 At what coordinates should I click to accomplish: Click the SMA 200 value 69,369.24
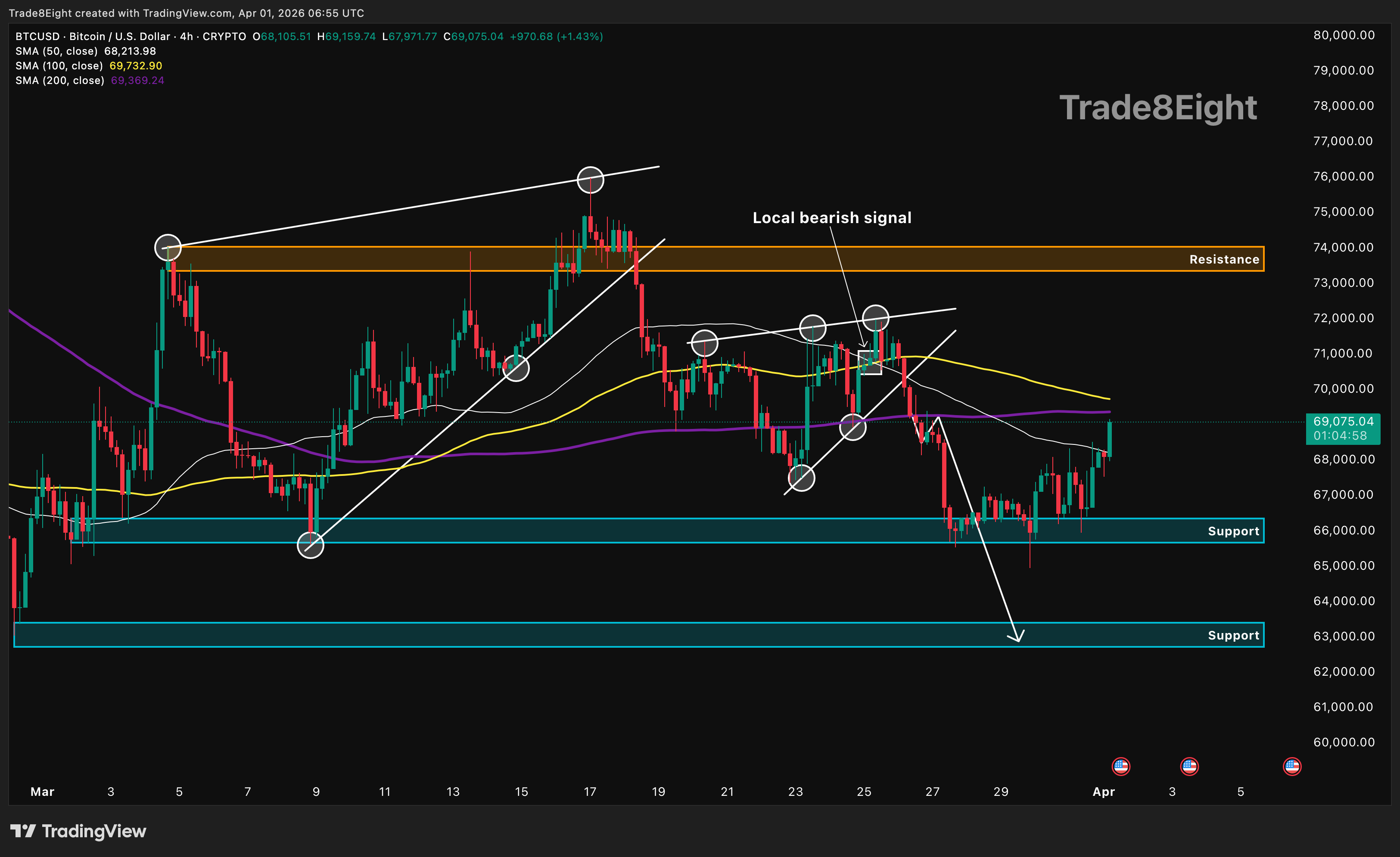point(137,81)
